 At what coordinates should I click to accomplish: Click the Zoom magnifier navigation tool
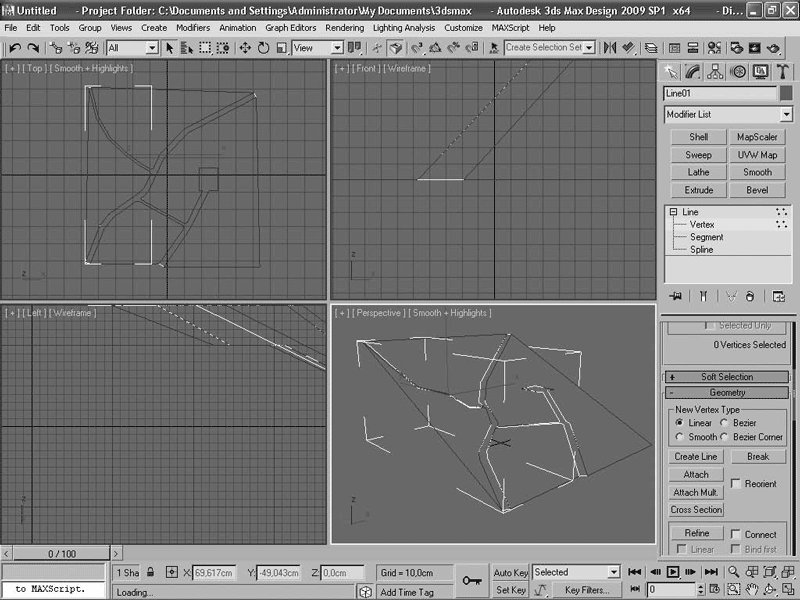(x=734, y=572)
